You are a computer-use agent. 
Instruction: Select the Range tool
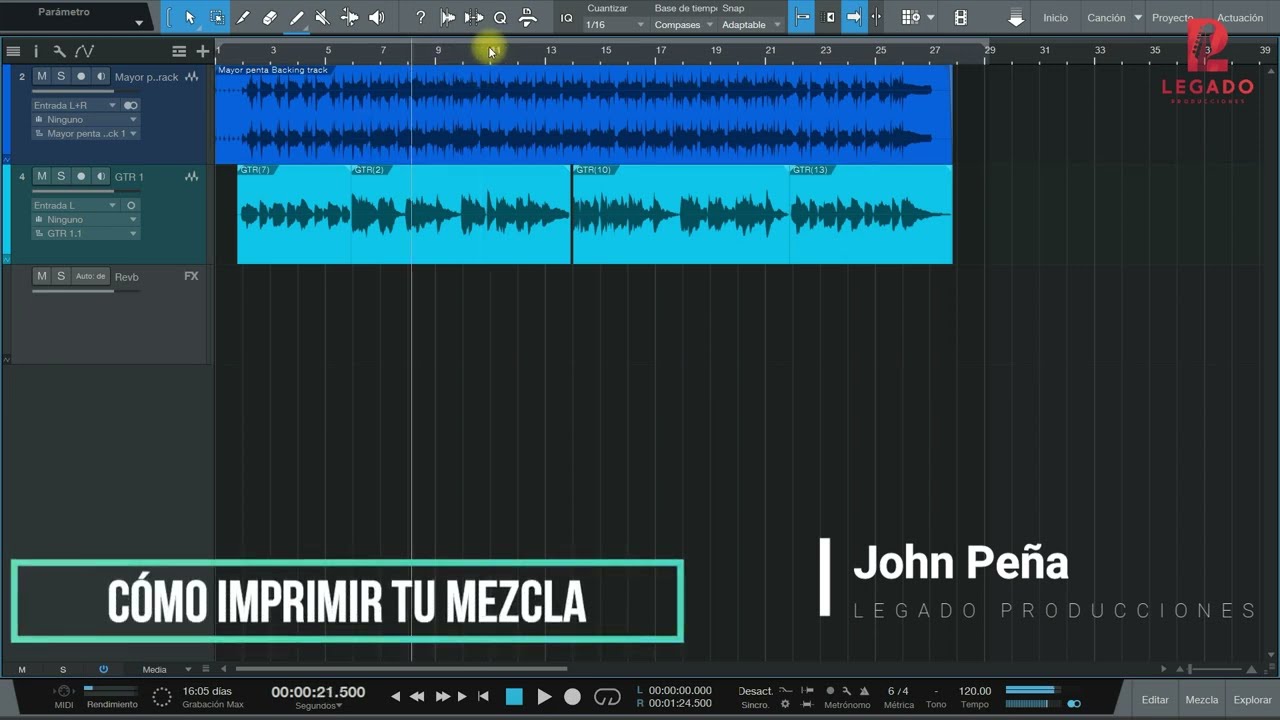pos(217,17)
